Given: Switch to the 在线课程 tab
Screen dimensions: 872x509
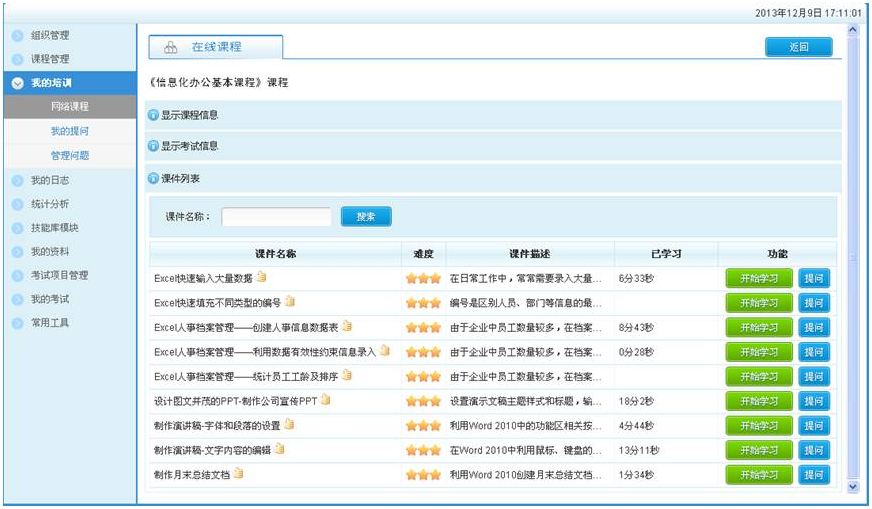Looking at the screenshot, I should 216,47.
